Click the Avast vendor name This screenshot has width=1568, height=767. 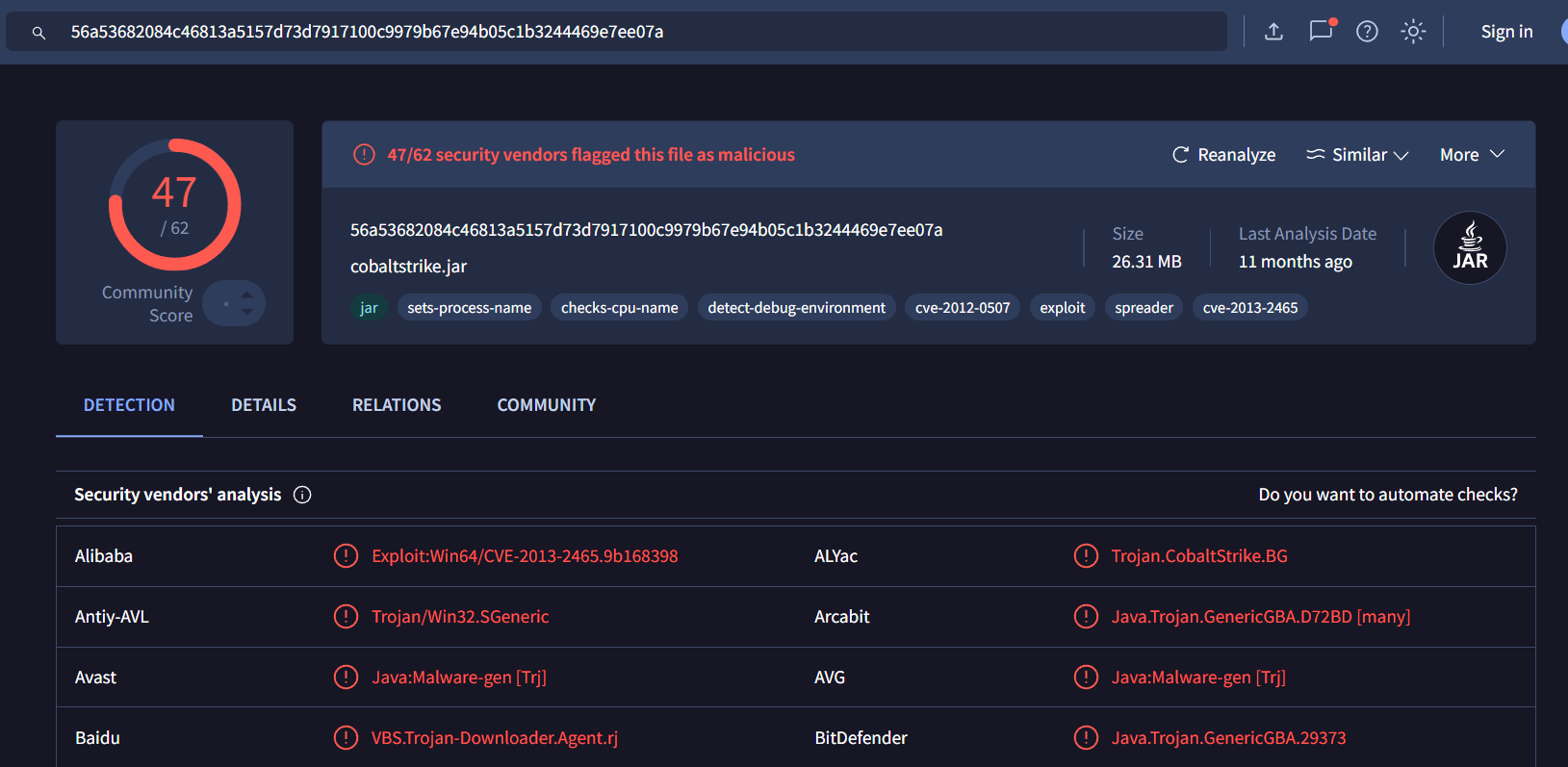pos(95,678)
